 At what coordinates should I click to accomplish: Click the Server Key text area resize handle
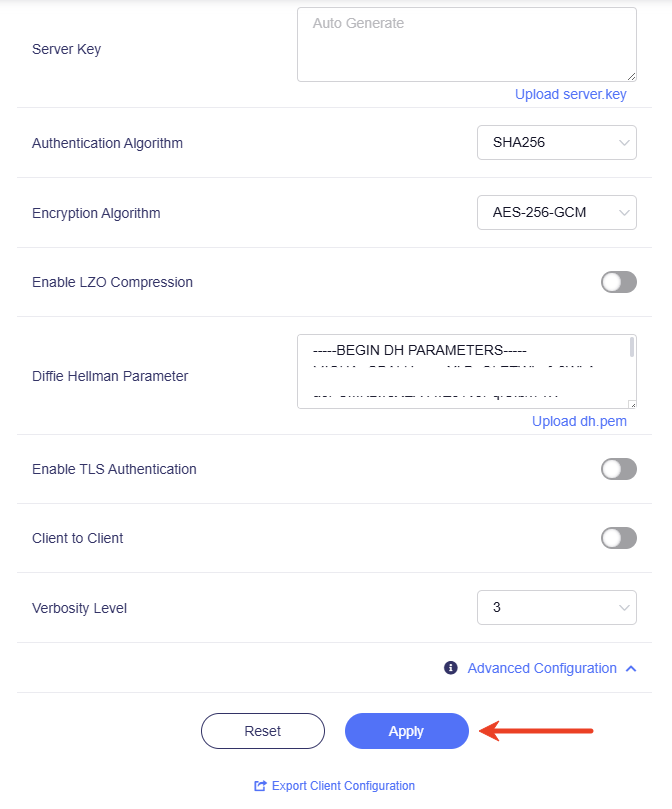tap(631, 76)
